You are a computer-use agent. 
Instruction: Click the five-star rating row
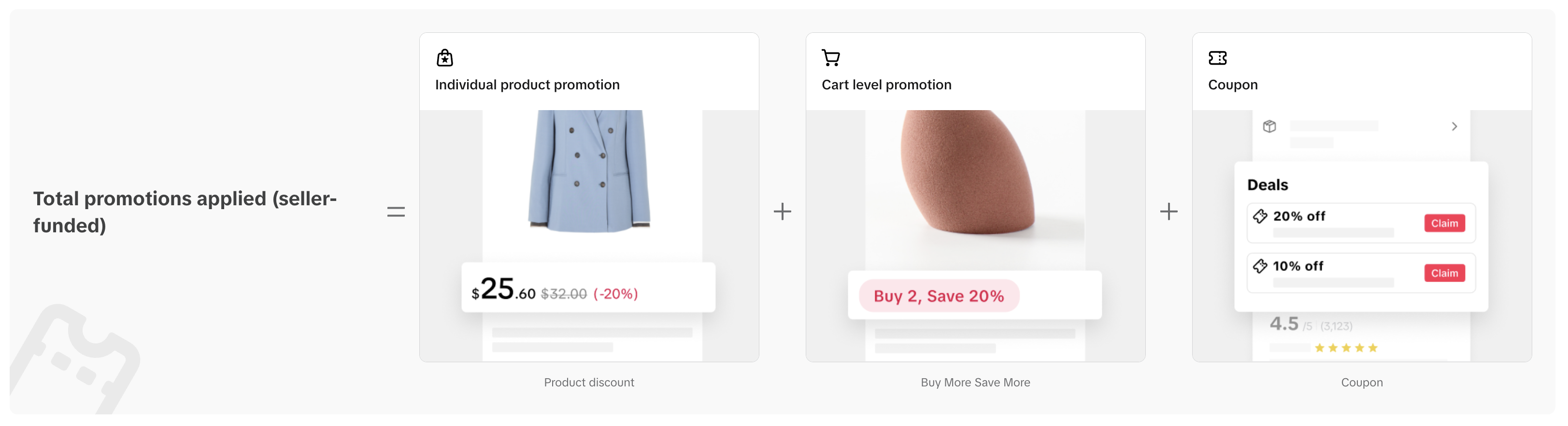click(1346, 348)
